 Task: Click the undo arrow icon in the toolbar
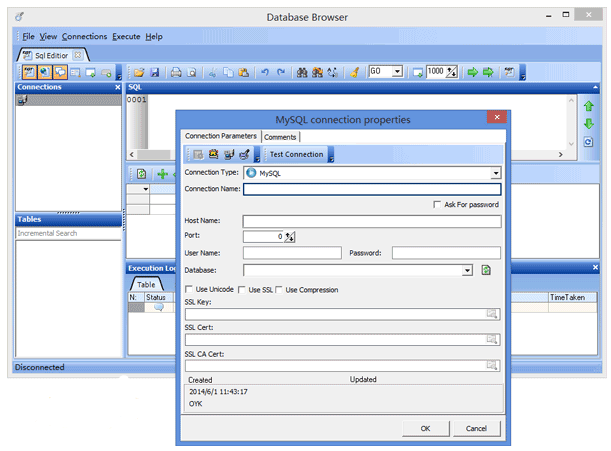coord(265,73)
